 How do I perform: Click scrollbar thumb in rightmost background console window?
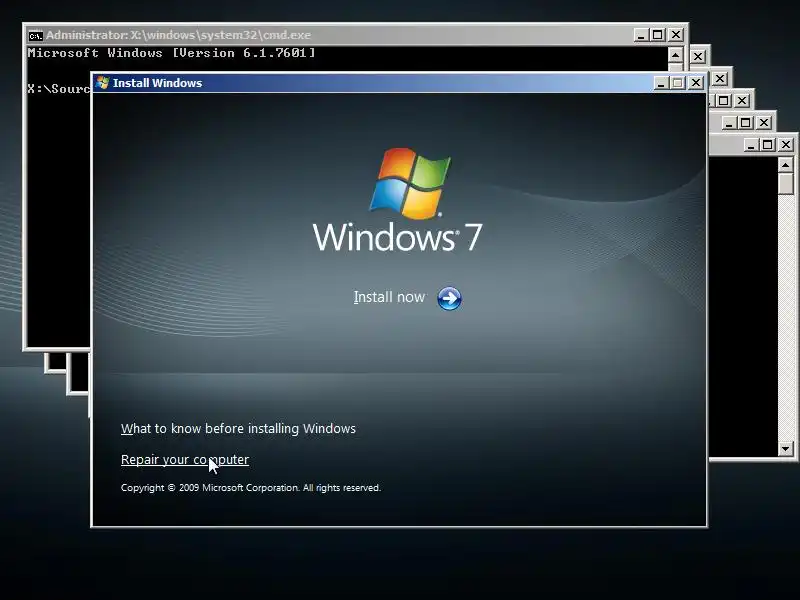point(785,184)
